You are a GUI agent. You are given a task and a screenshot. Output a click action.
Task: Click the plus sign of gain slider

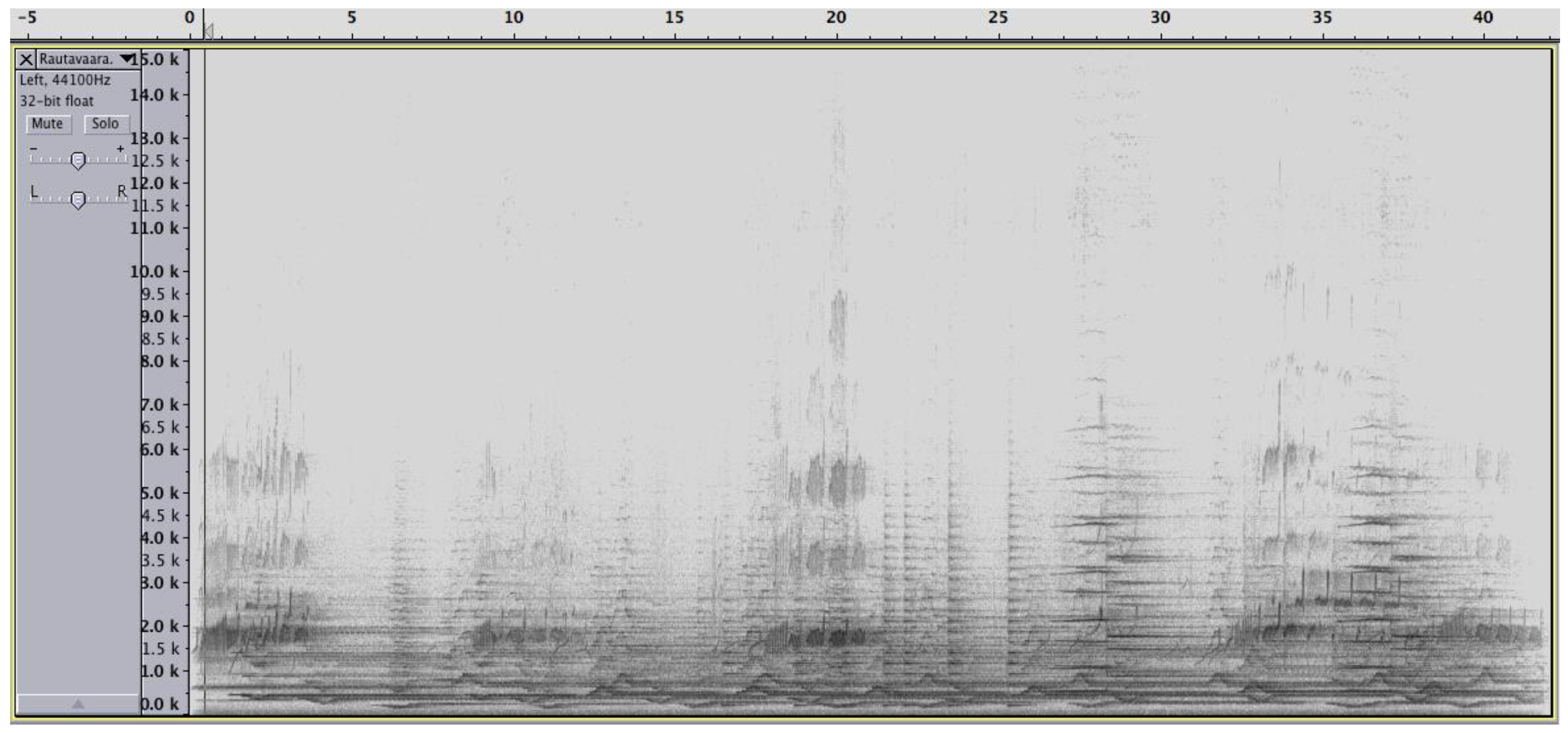(120, 149)
